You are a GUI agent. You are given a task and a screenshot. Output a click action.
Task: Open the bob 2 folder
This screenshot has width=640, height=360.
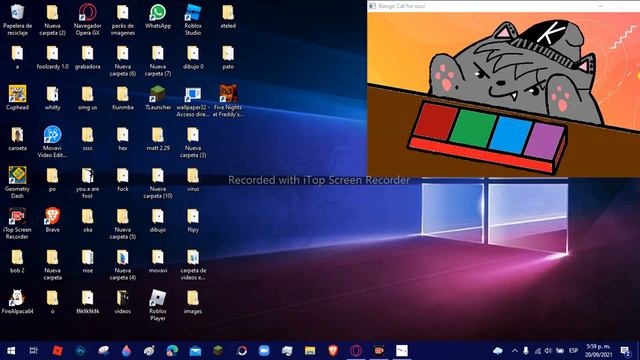pos(17,261)
